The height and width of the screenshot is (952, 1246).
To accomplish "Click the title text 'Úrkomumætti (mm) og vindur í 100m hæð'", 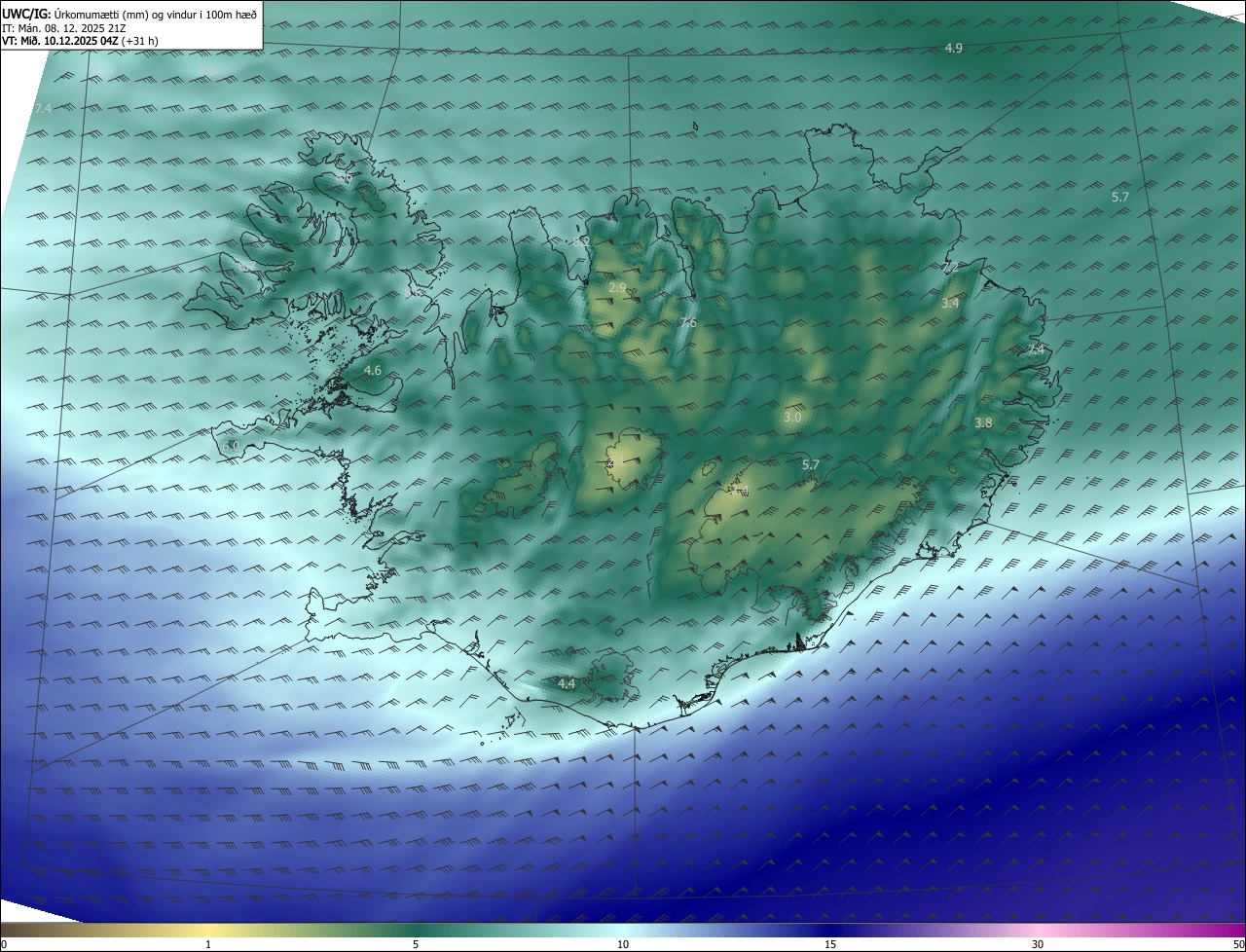I will [x=155, y=16].
